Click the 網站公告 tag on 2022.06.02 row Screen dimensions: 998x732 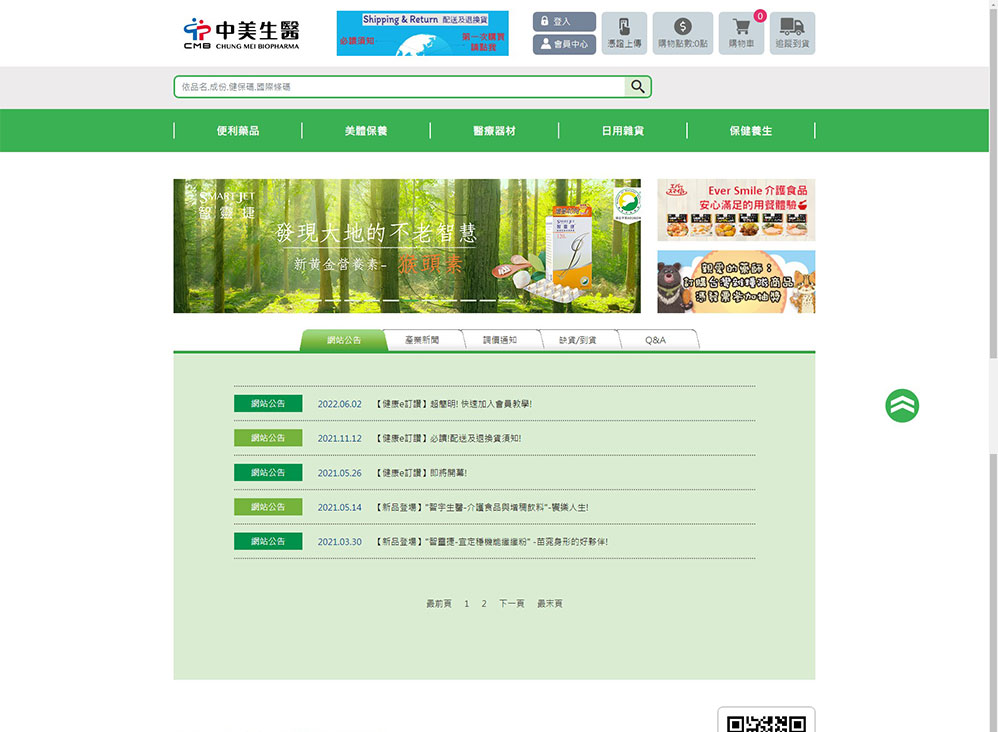click(268, 404)
